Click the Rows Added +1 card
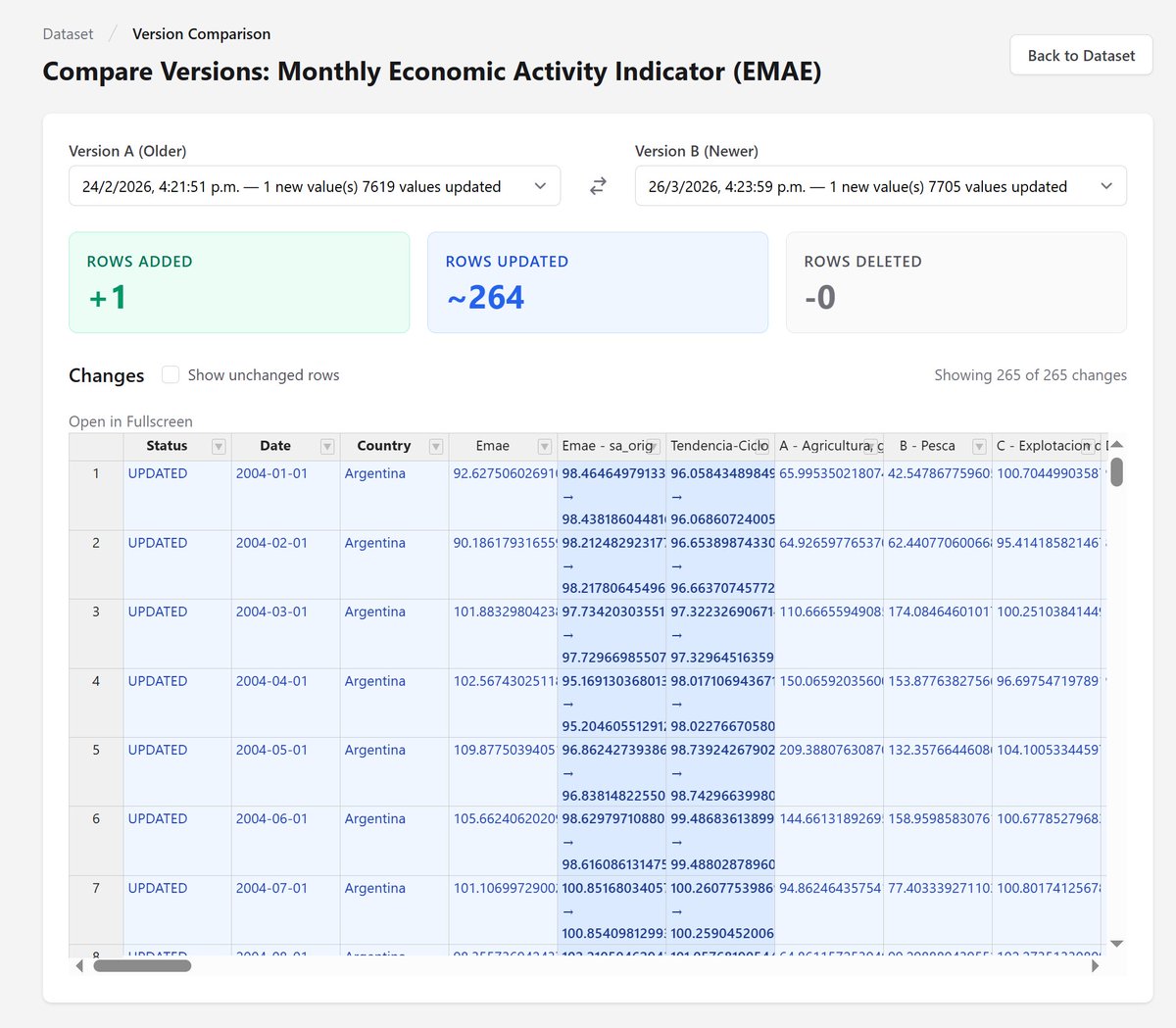Screen dimensions: 1176x1028 pyautogui.click(x=239, y=282)
